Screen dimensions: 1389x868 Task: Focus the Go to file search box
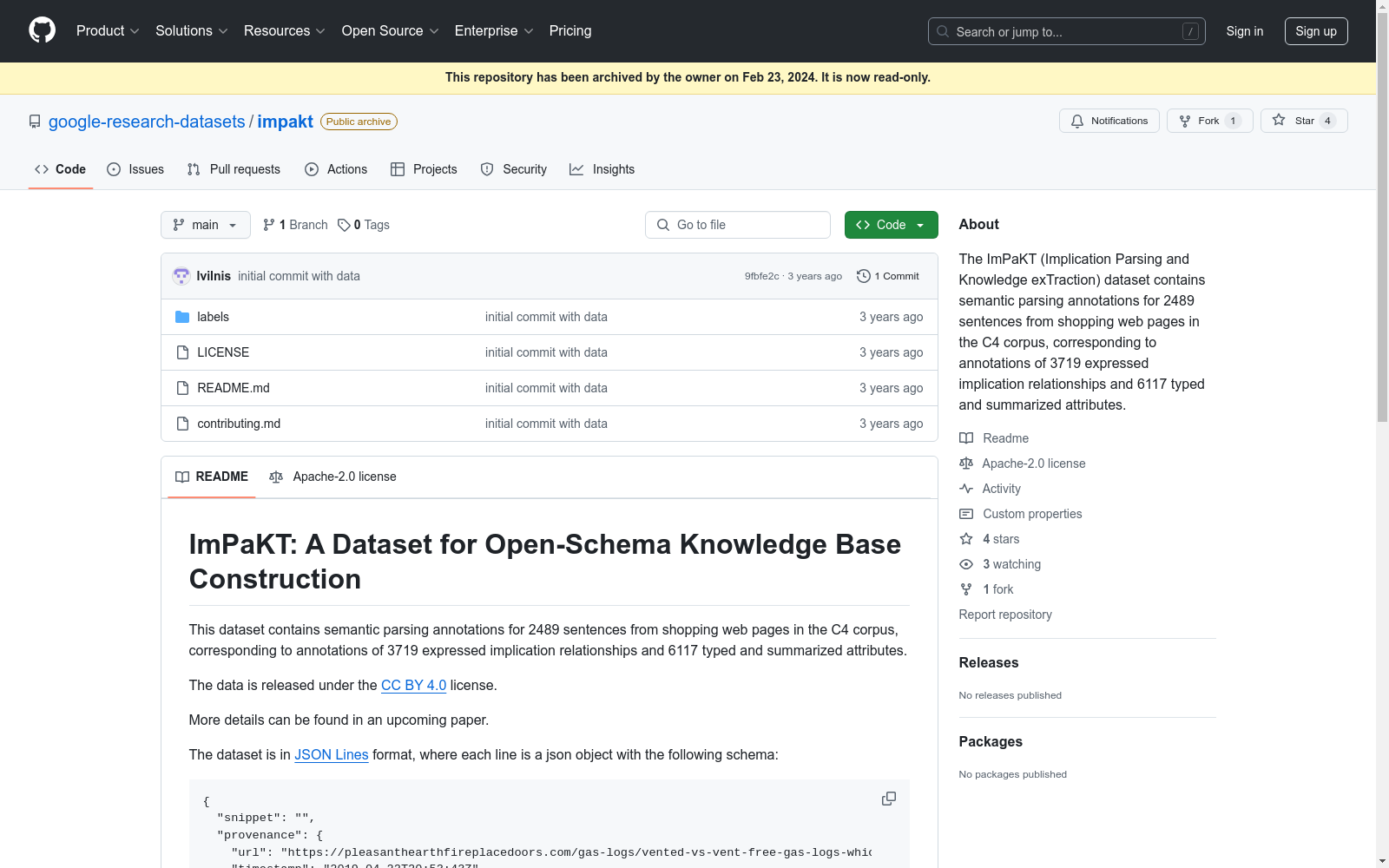(x=738, y=225)
